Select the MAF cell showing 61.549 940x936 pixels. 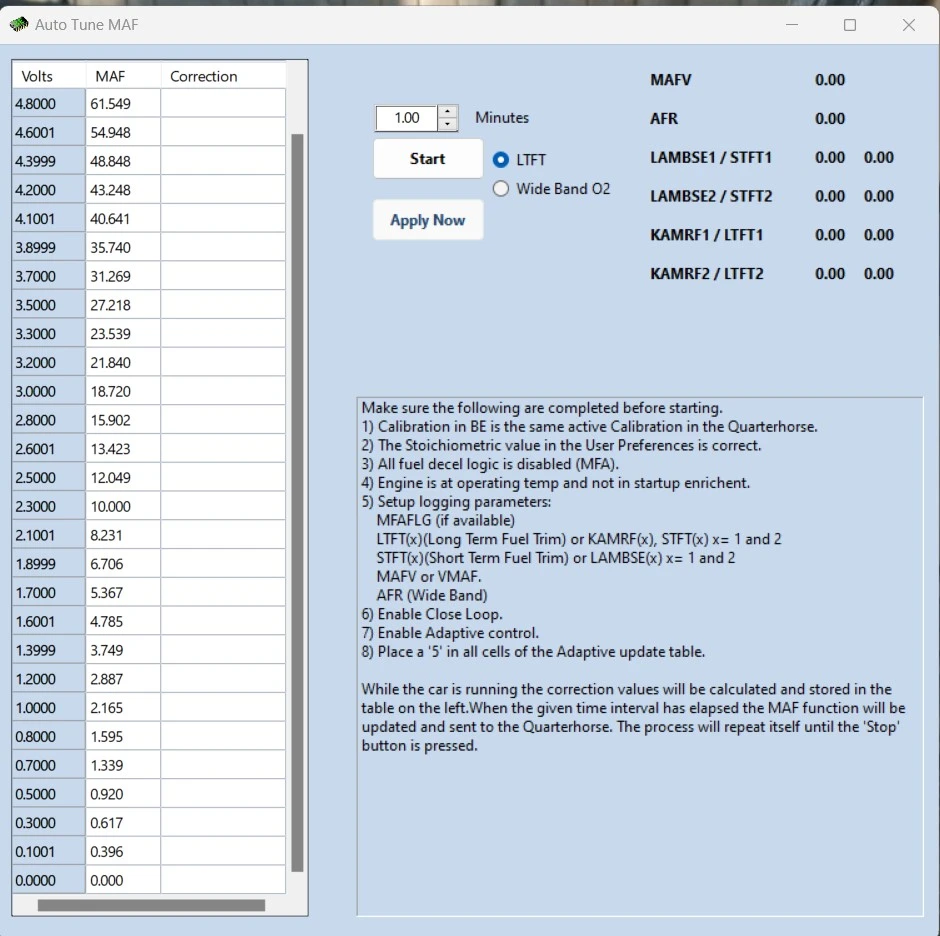123,103
